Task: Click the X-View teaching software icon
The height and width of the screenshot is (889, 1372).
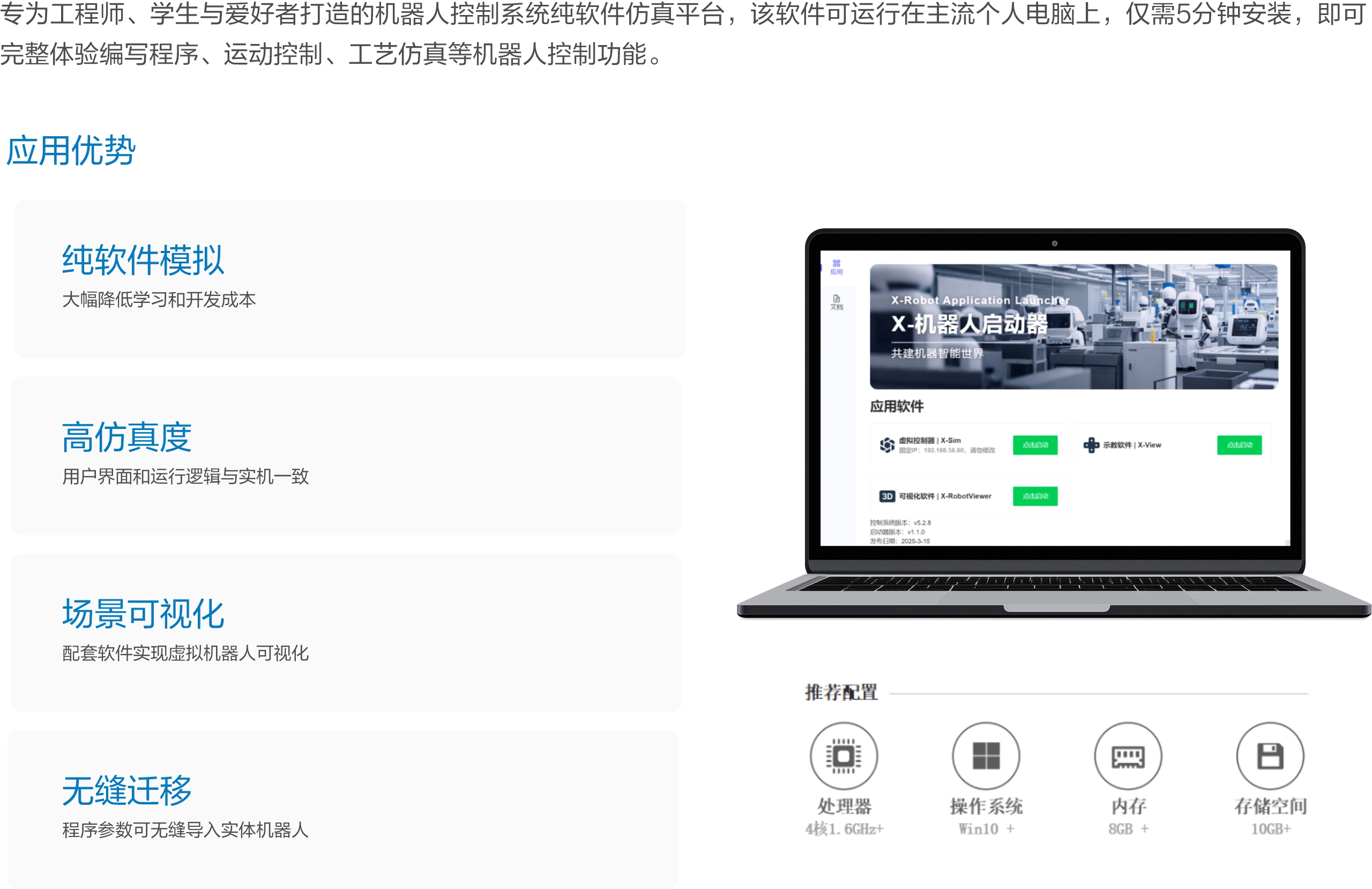Action: [1091, 445]
